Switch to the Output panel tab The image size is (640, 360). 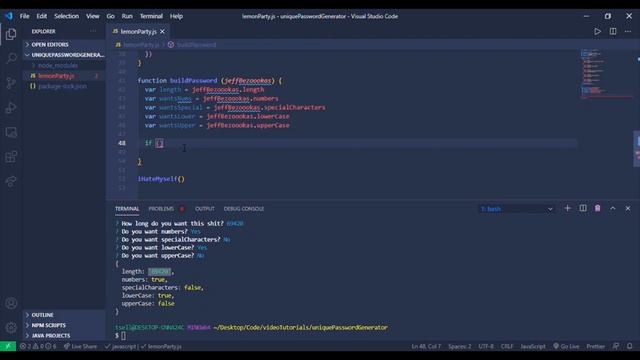pyautogui.click(x=204, y=209)
